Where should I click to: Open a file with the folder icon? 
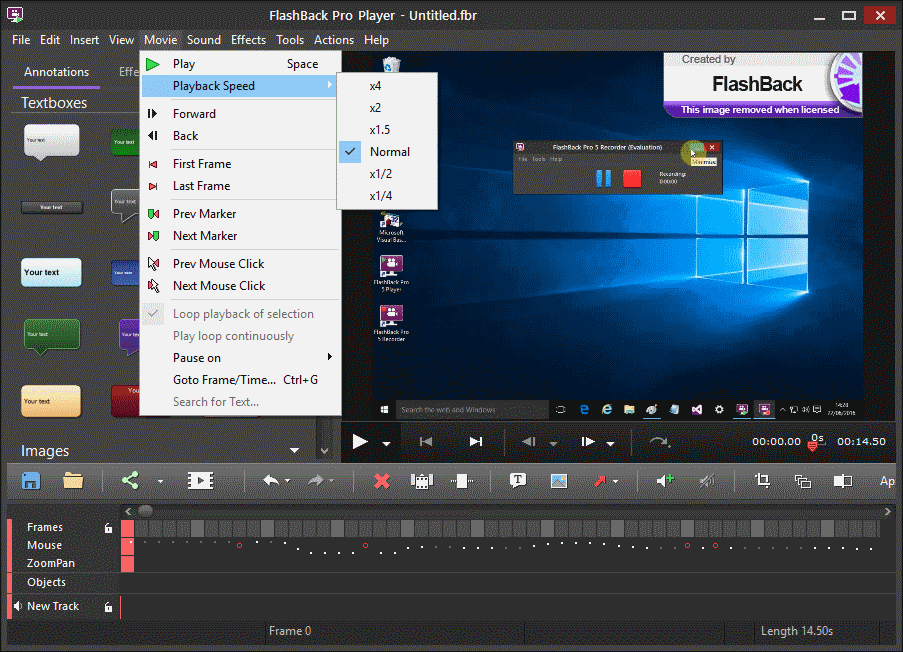point(73,480)
